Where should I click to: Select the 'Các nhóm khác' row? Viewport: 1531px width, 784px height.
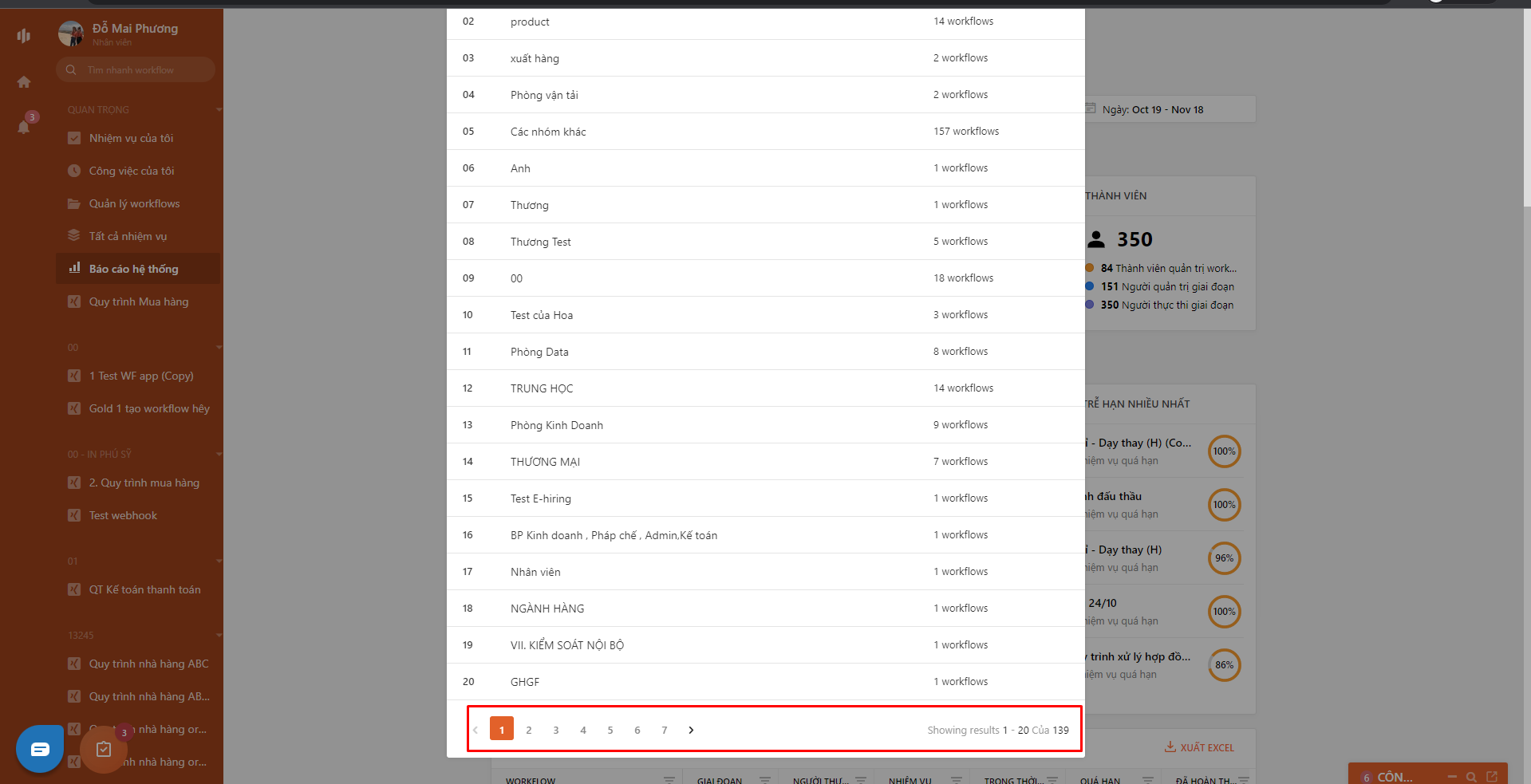point(766,132)
